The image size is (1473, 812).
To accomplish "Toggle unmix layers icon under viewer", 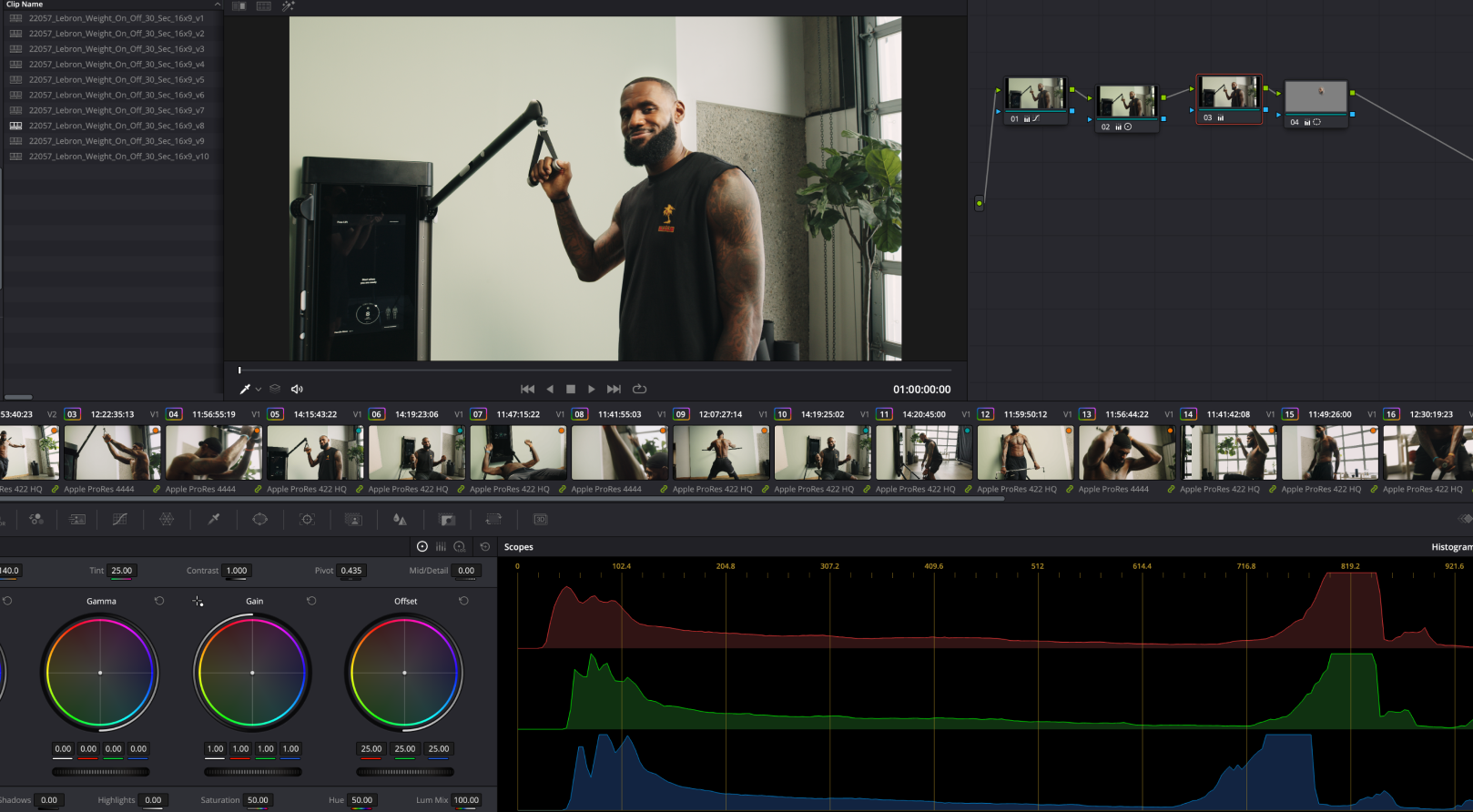I will tap(275, 389).
